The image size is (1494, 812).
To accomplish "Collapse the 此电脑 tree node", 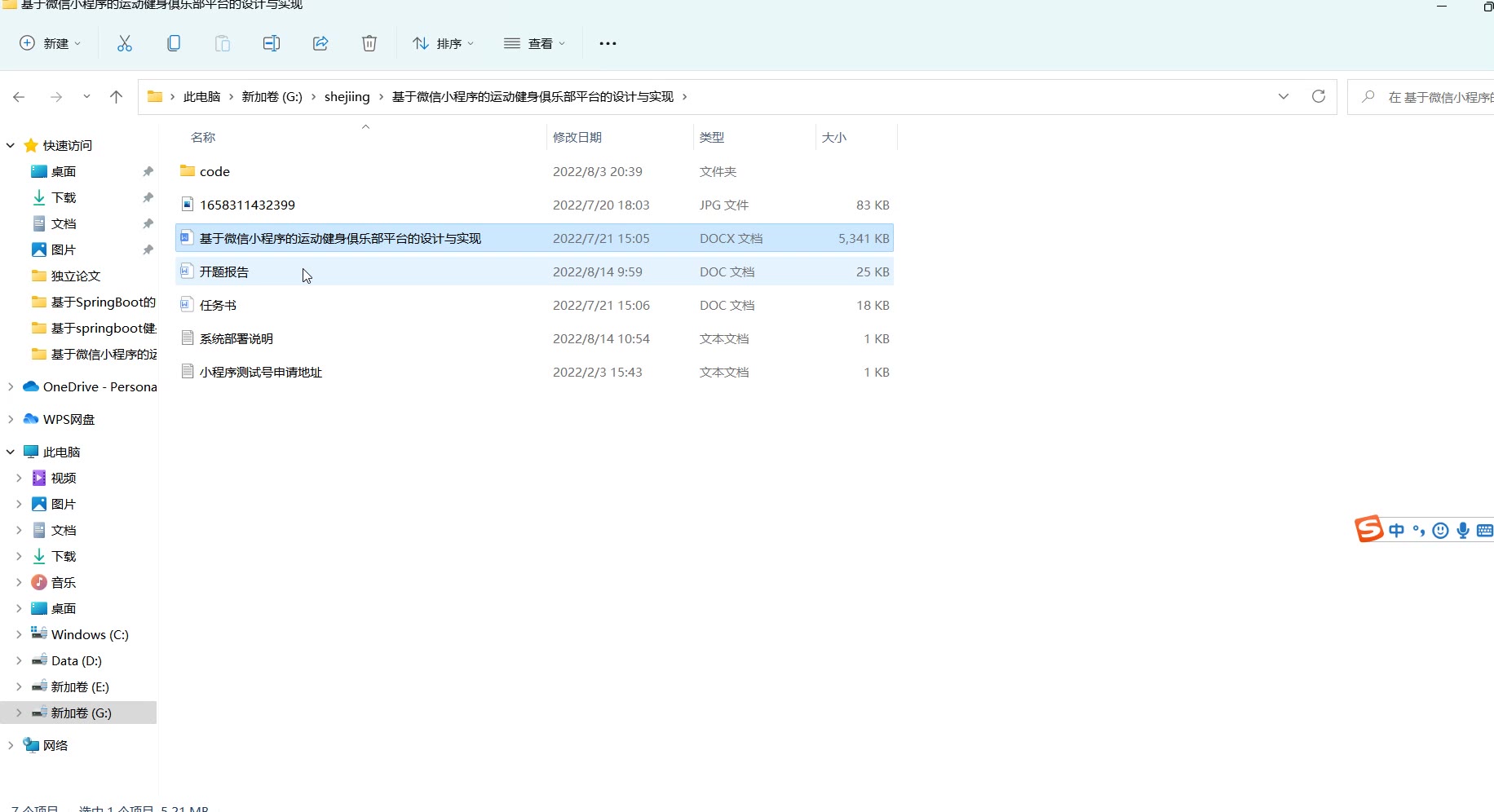I will 11,452.
